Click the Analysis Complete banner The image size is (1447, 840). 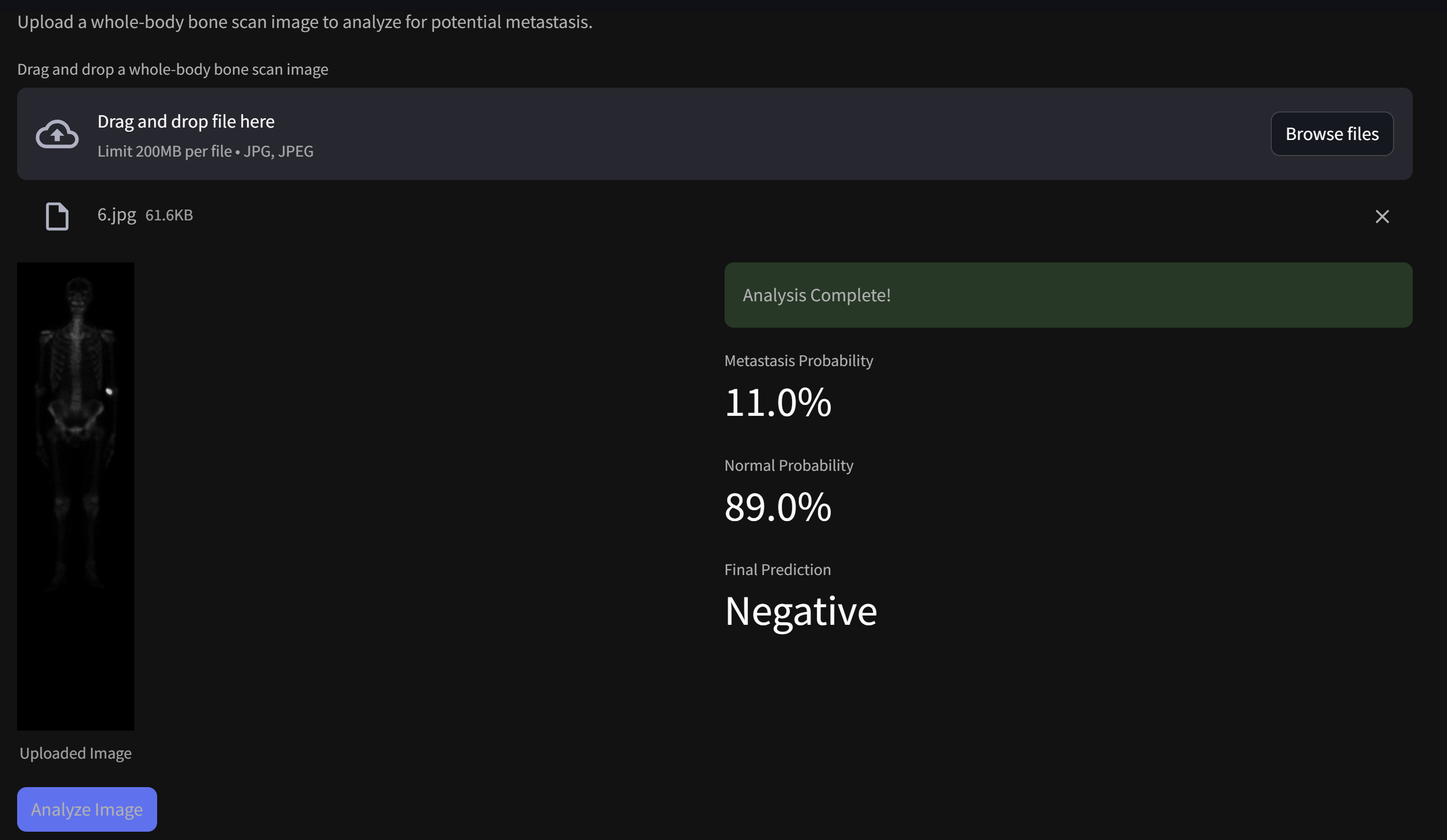point(1067,295)
